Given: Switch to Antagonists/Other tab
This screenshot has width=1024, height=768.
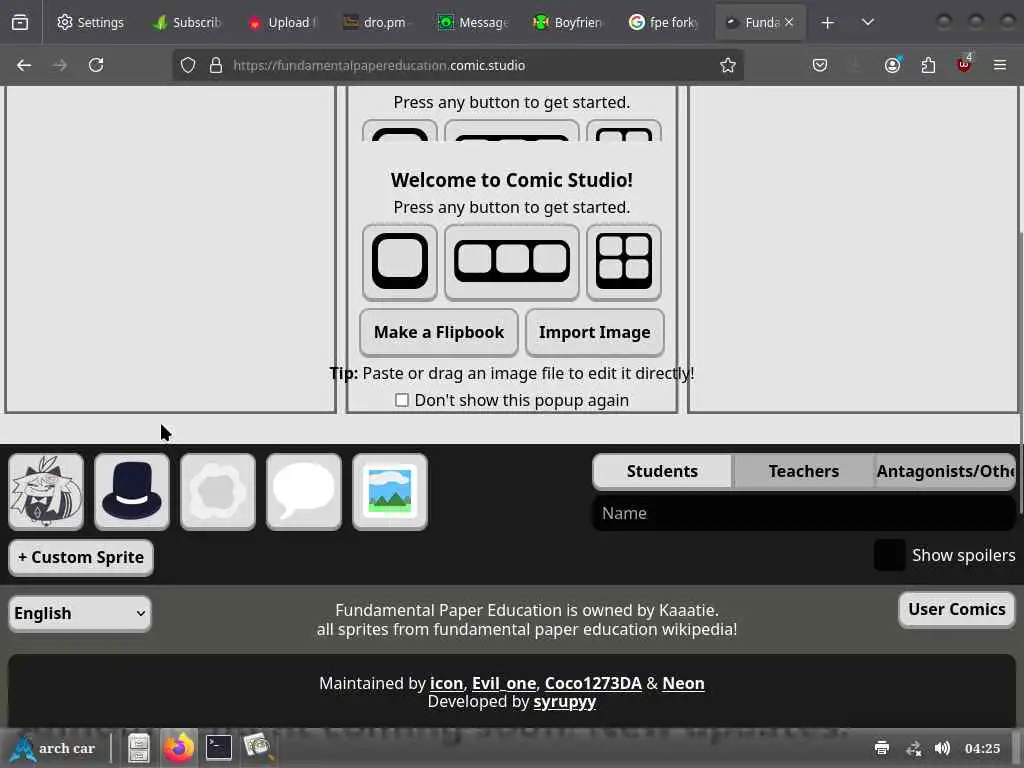Looking at the screenshot, I should [945, 471].
